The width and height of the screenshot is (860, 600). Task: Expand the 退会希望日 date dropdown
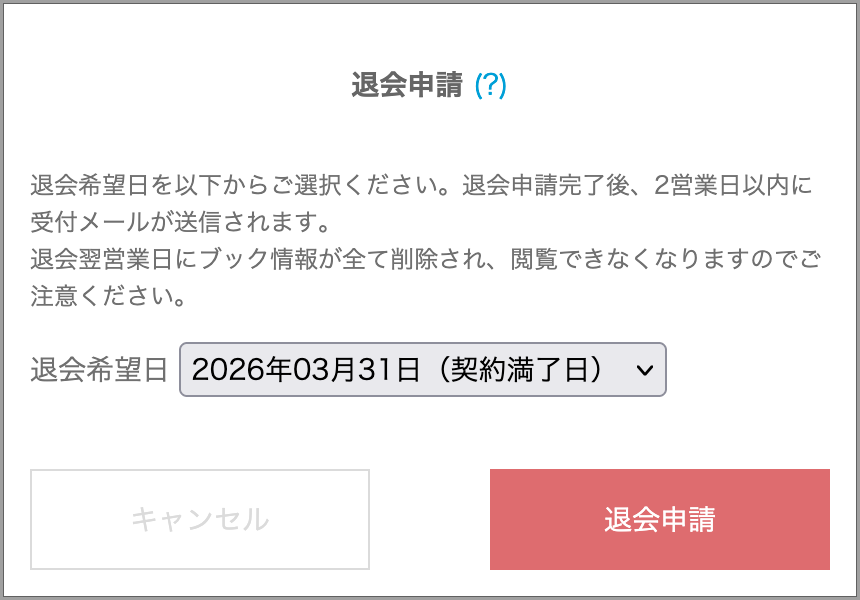coord(422,369)
